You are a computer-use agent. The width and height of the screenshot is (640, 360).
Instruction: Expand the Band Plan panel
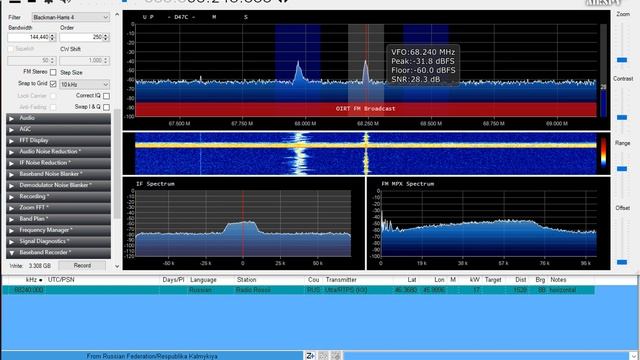click(x=58, y=219)
